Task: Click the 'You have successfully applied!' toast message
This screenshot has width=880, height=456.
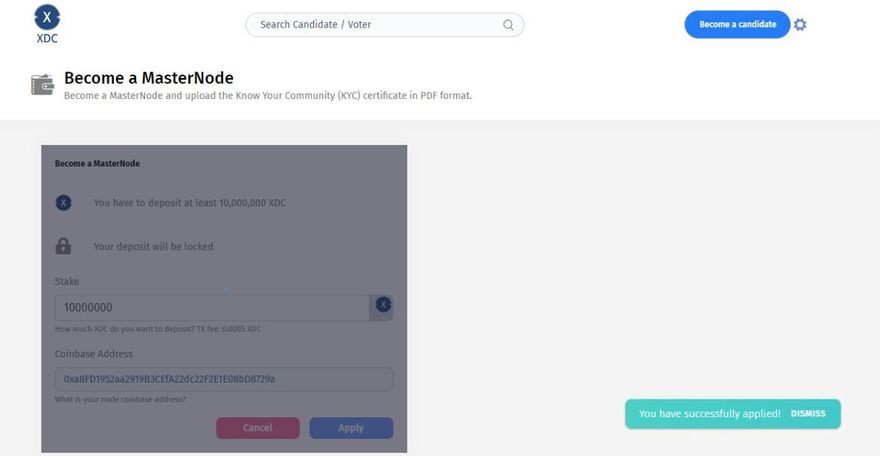Action: (x=710, y=414)
